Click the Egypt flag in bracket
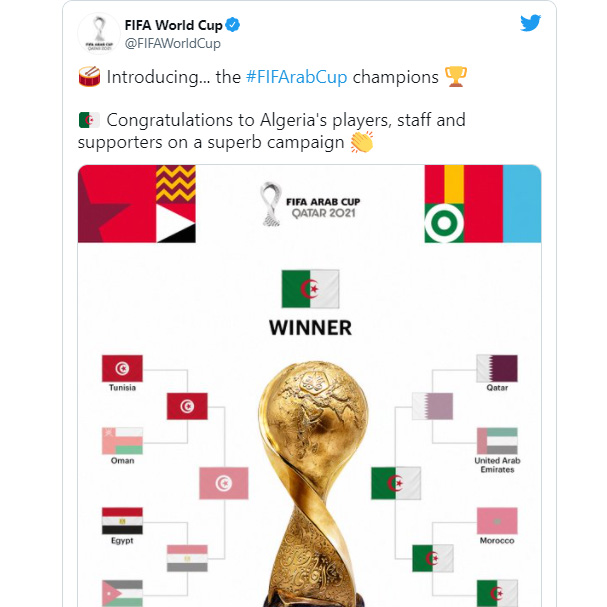This screenshot has width=607, height=607. click(x=122, y=521)
